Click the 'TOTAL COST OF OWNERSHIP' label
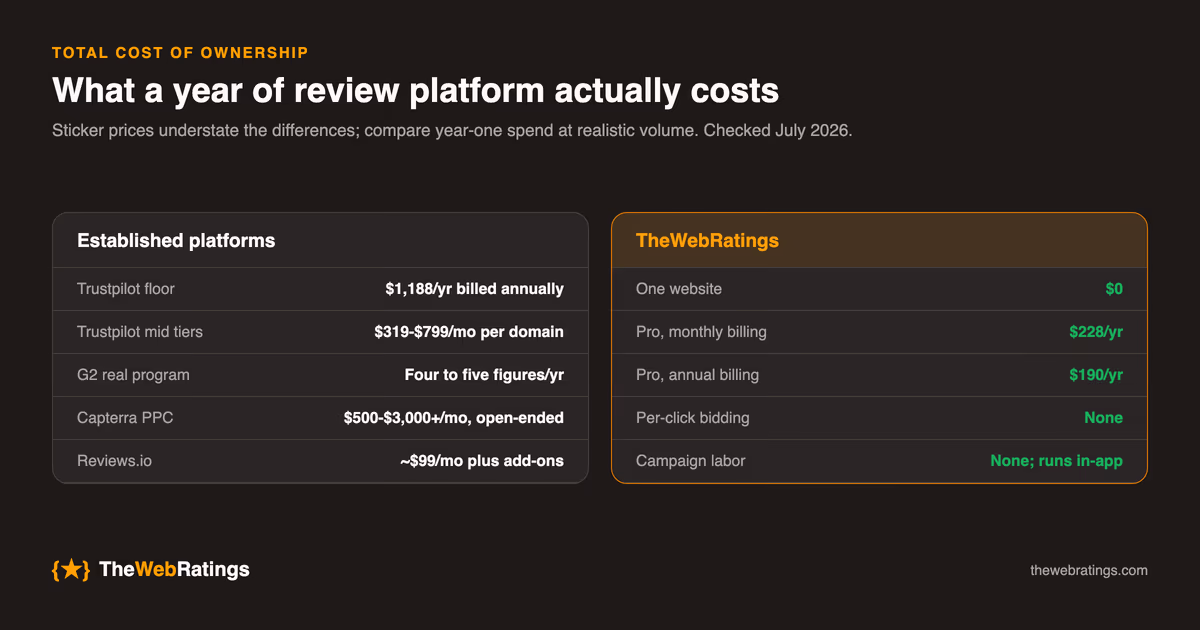Image resolution: width=1200 pixels, height=630 pixels. pos(180,53)
